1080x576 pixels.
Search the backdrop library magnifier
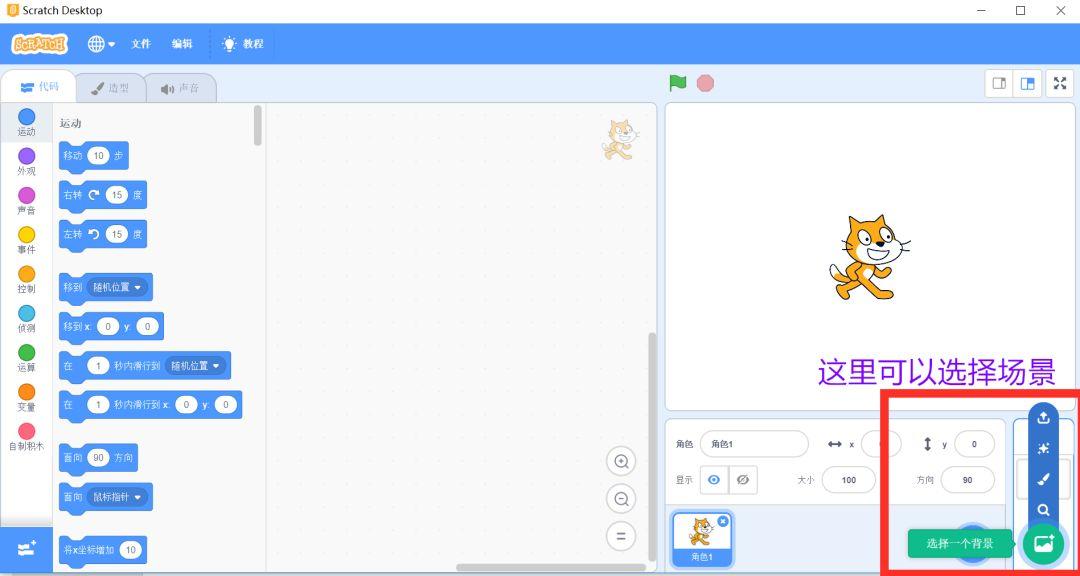click(1043, 510)
